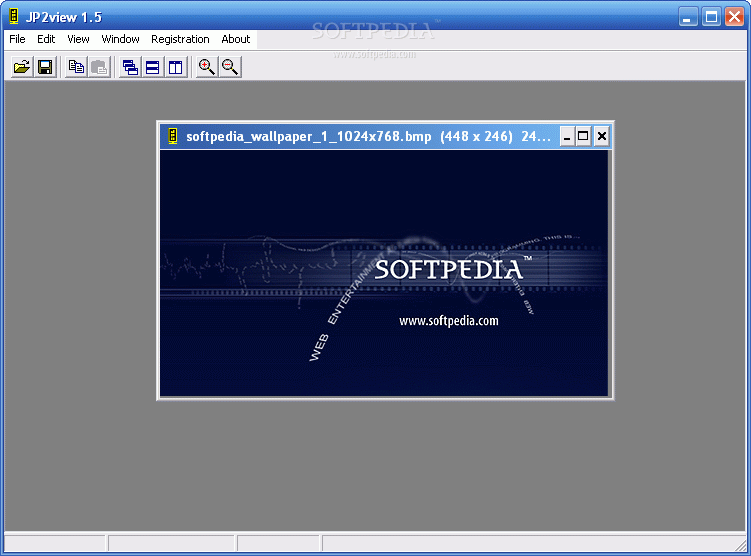Click the status bar resize grip

tap(740, 545)
